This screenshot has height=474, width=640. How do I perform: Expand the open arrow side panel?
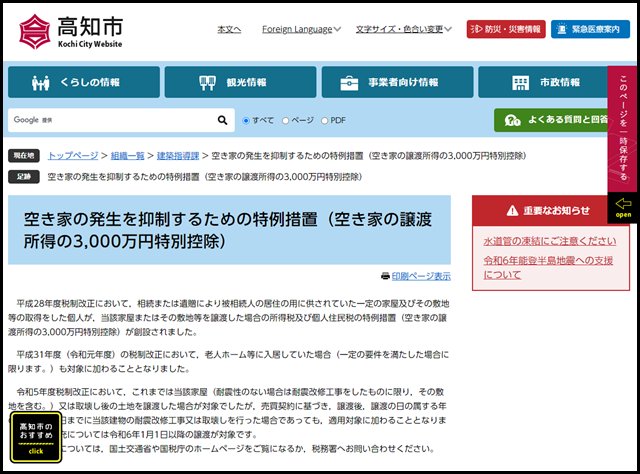click(x=623, y=207)
